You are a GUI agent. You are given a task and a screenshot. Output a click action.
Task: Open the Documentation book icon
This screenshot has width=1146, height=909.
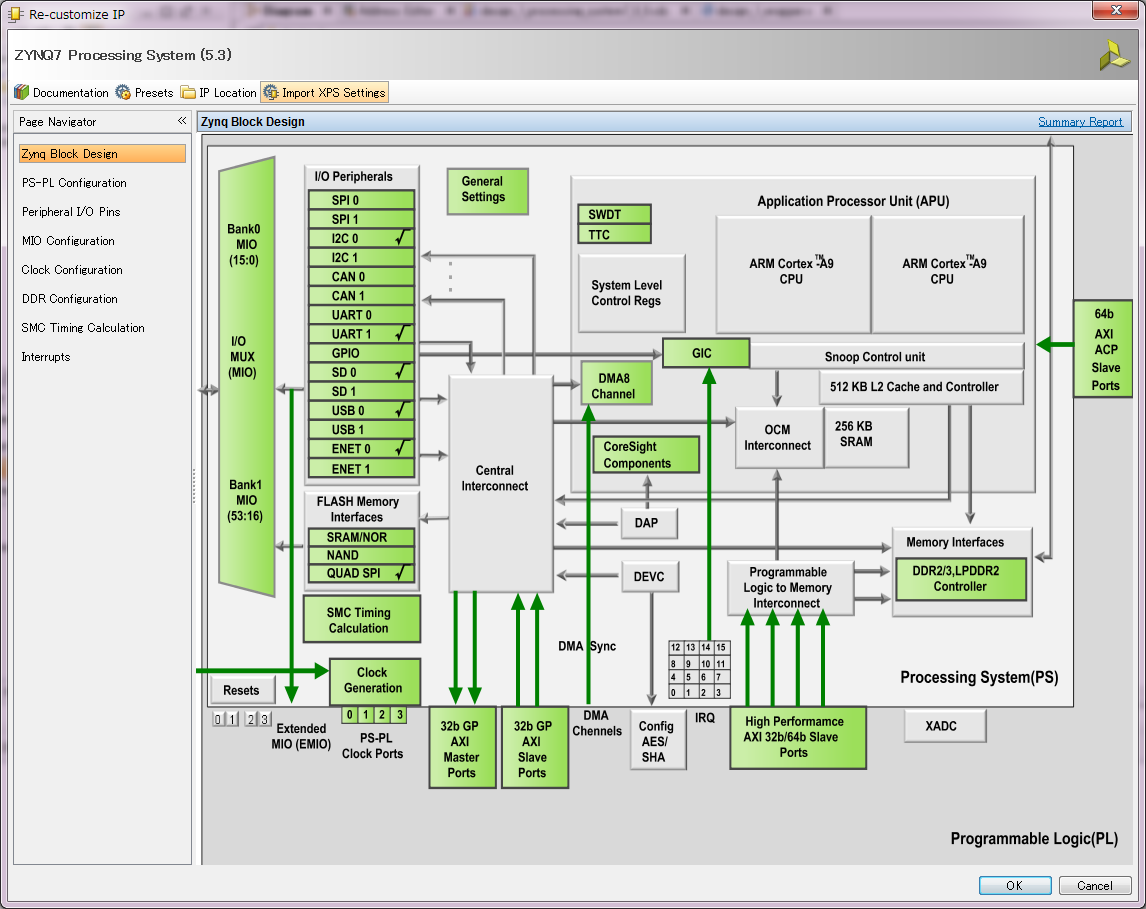coord(21,92)
